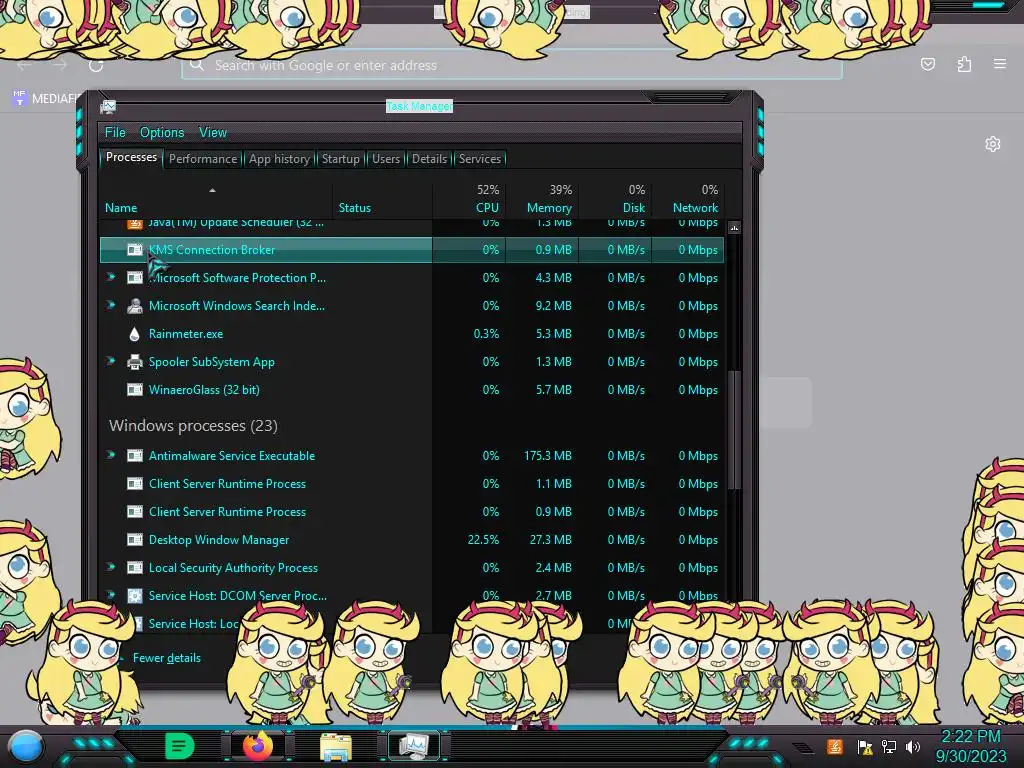Expand the Microsoft Windows Search Indexer process
Screen dimensions: 1024x768
112,305
